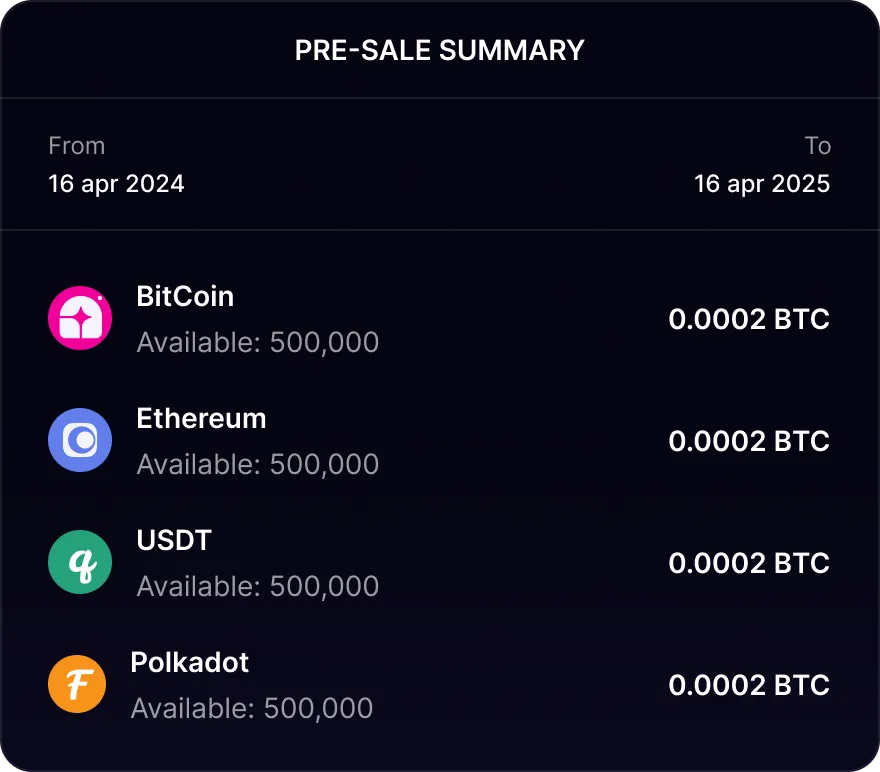This screenshot has height=772, width=880.
Task: Open the USDT coin entry
Action: tap(172, 540)
